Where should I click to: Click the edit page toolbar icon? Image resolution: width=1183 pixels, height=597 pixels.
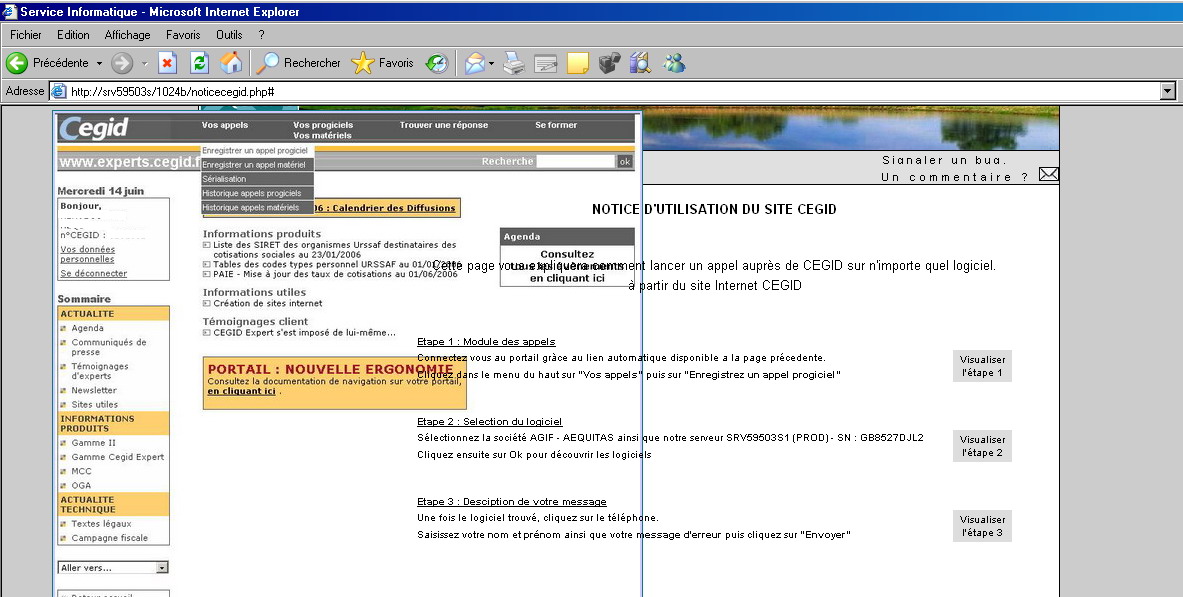[x=545, y=63]
